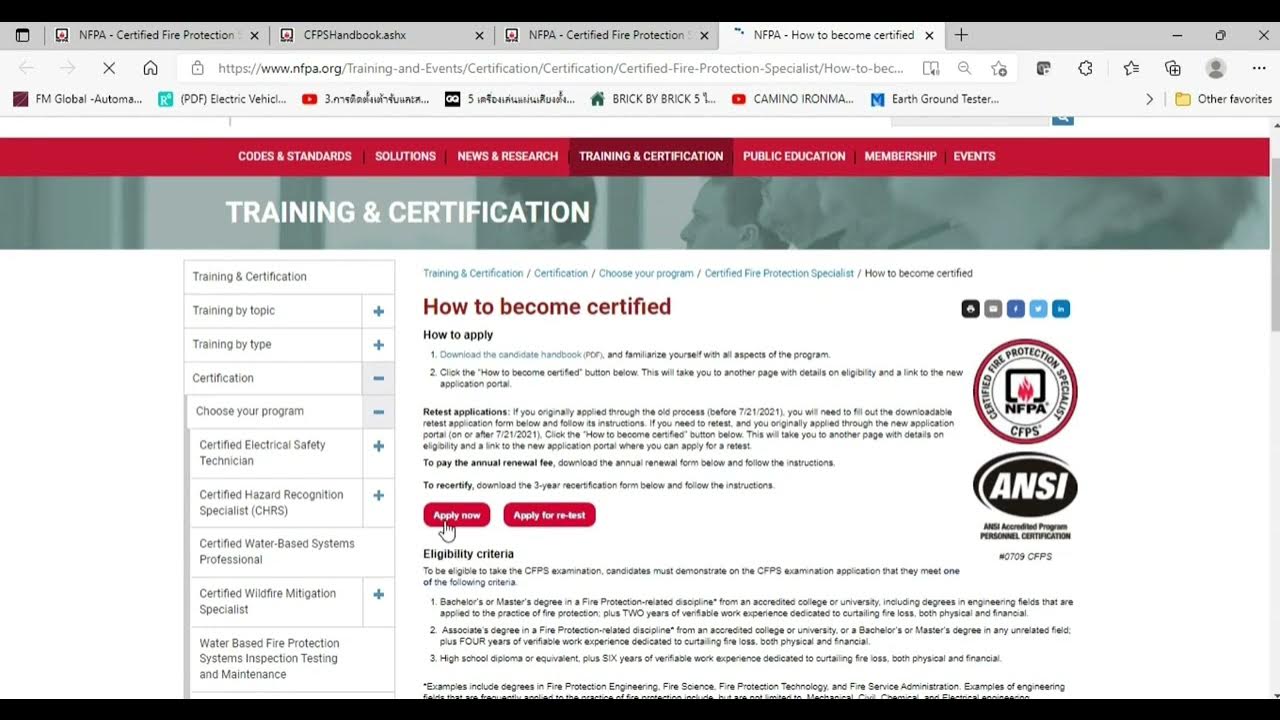Go to Certified Fire Protection Specialist breadcrumb
Screen dimensions: 1280x720
(779, 273)
